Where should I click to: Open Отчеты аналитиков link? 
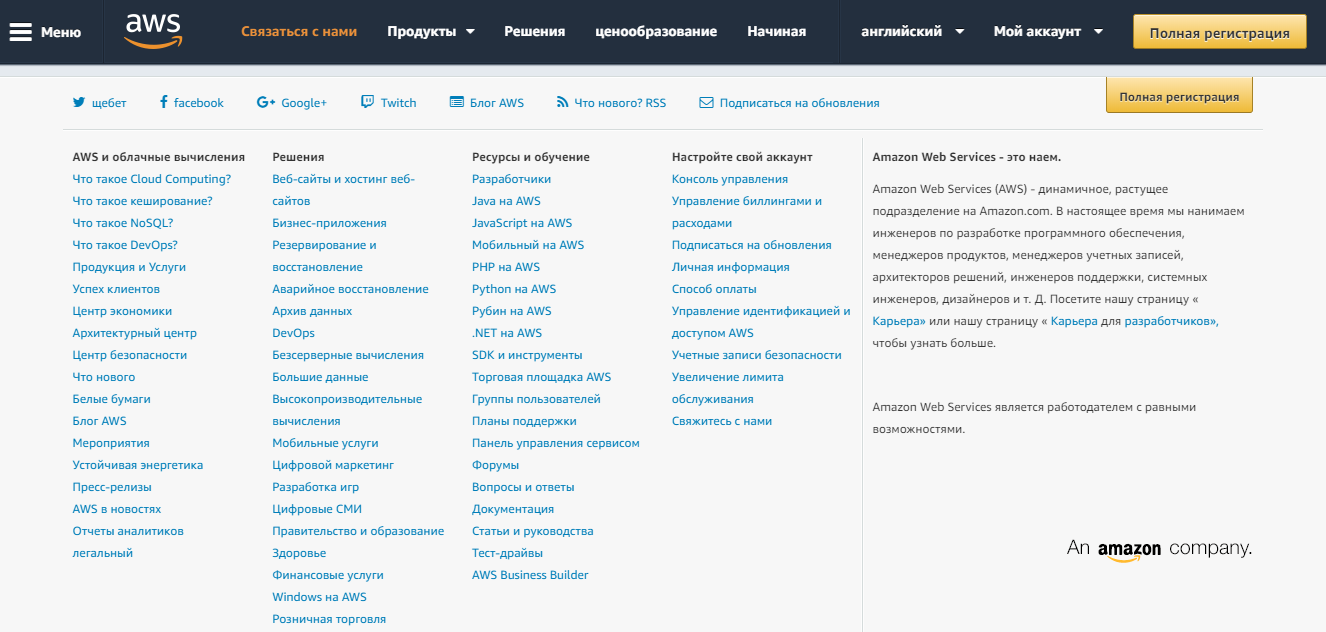[x=128, y=531]
